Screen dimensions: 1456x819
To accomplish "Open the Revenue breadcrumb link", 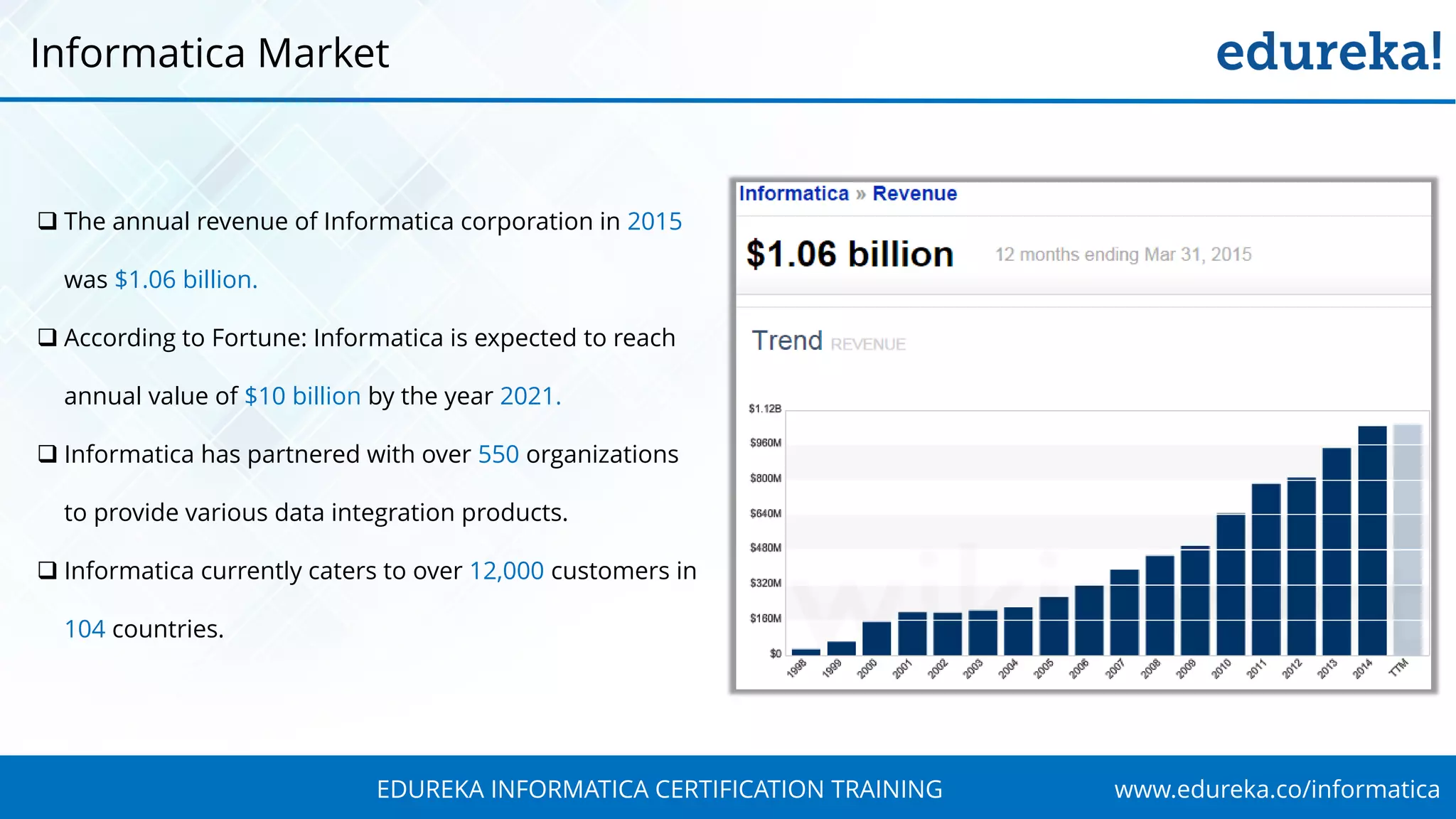I will 914,193.
